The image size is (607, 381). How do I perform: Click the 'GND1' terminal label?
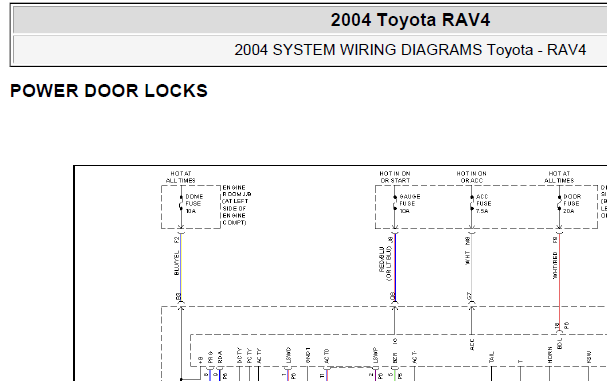click(308, 355)
